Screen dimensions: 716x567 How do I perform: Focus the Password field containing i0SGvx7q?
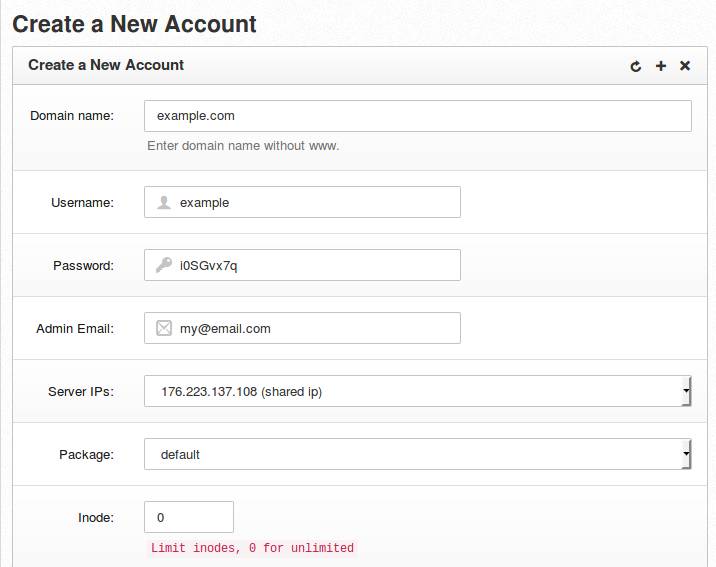point(302,265)
